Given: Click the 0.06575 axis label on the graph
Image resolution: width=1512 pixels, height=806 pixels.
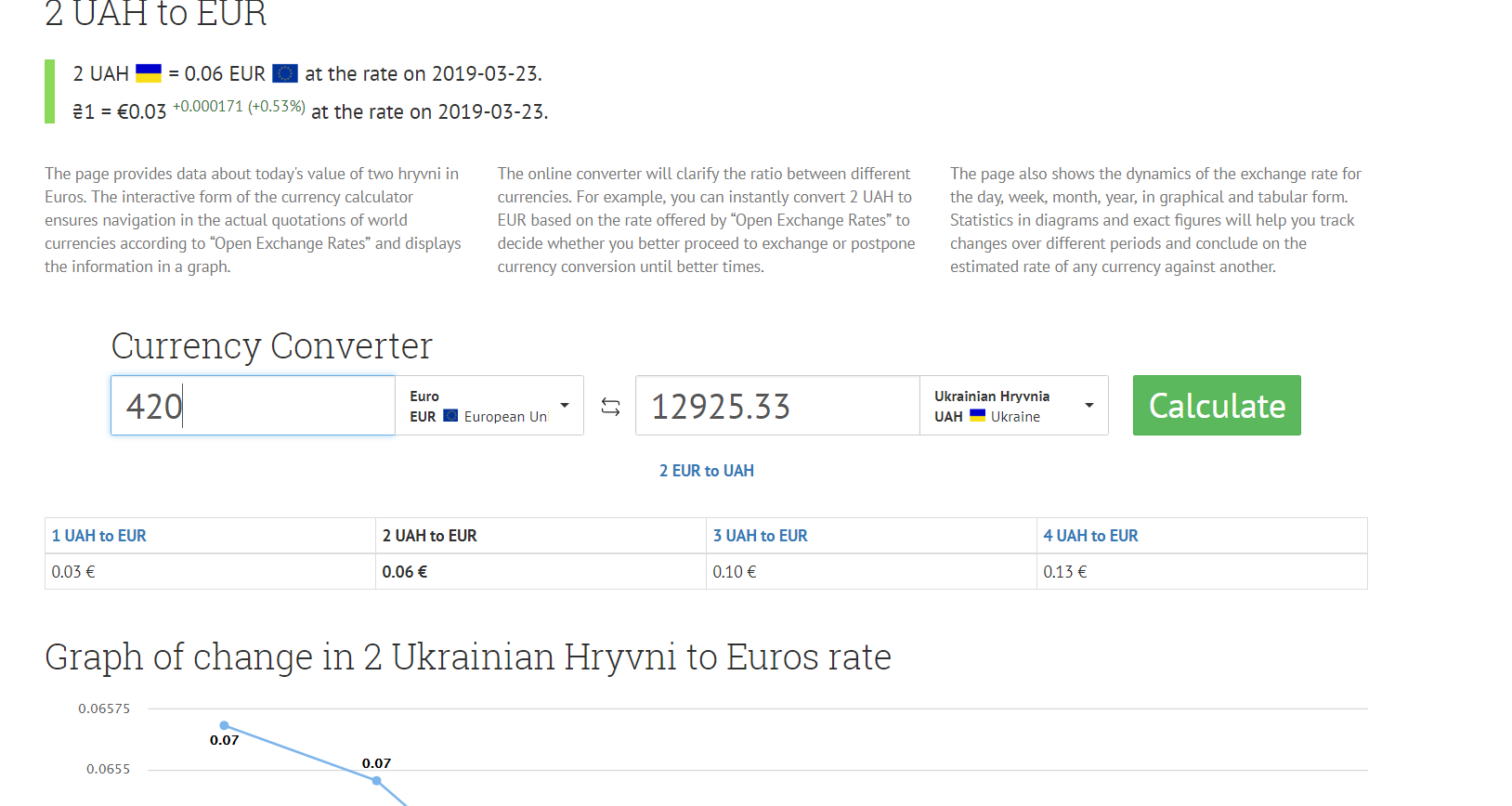Looking at the screenshot, I should click(x=104, y=708).
